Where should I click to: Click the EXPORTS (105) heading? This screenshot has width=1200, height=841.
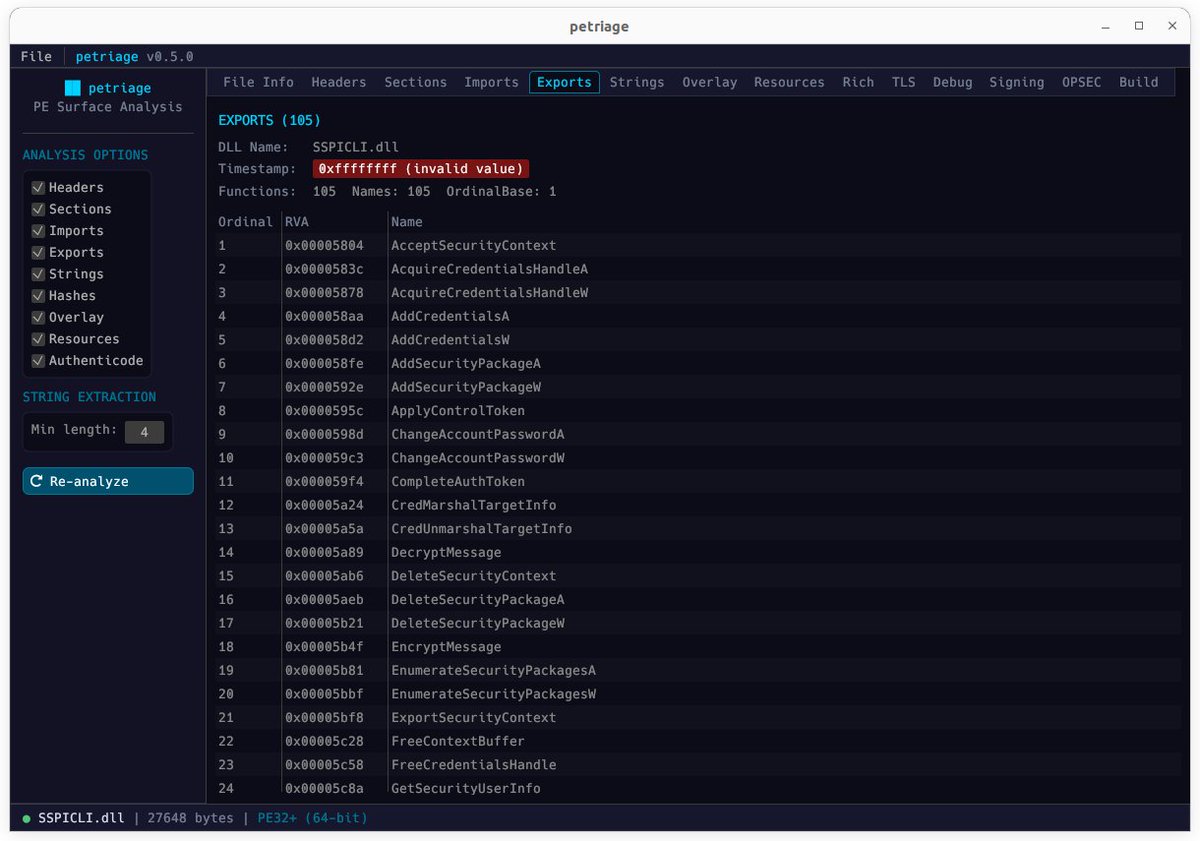(x=269, y=120)
